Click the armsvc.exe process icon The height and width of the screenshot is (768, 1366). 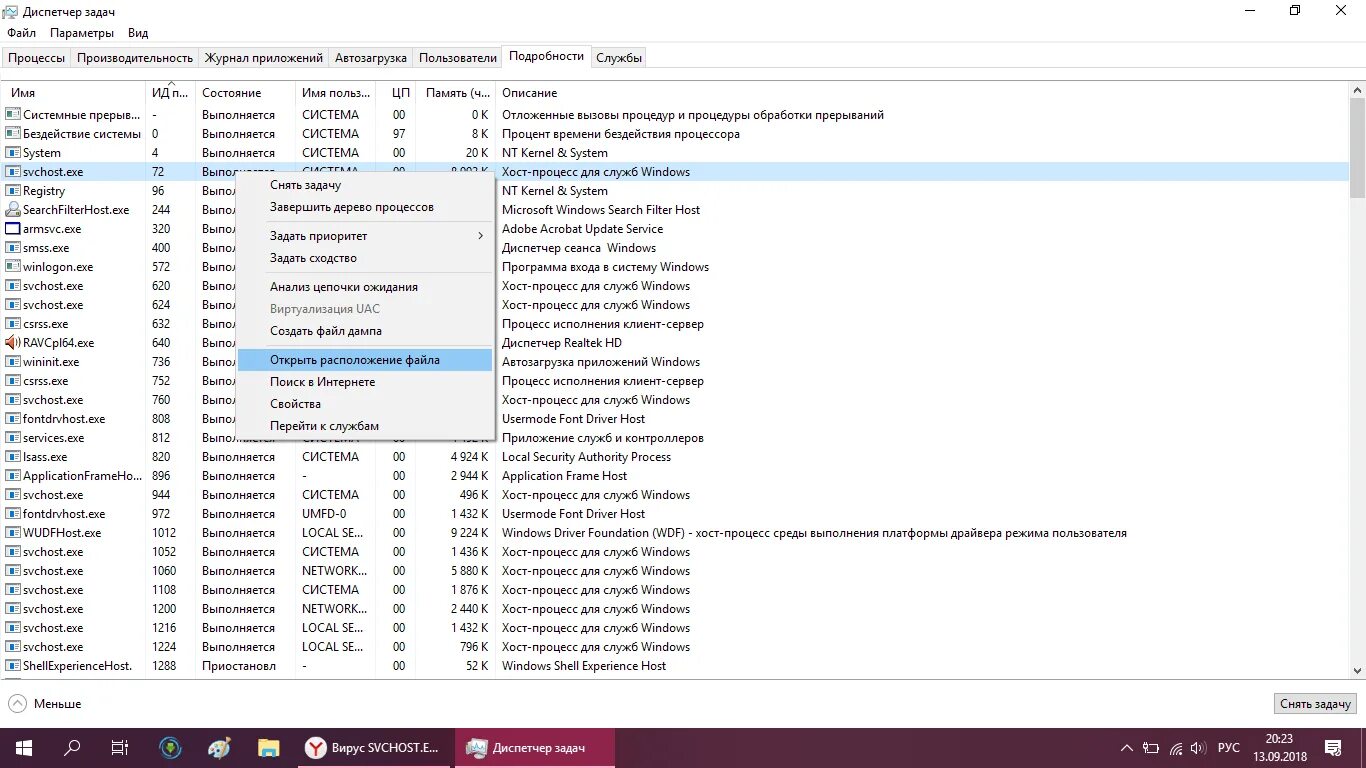coord(13,229)
